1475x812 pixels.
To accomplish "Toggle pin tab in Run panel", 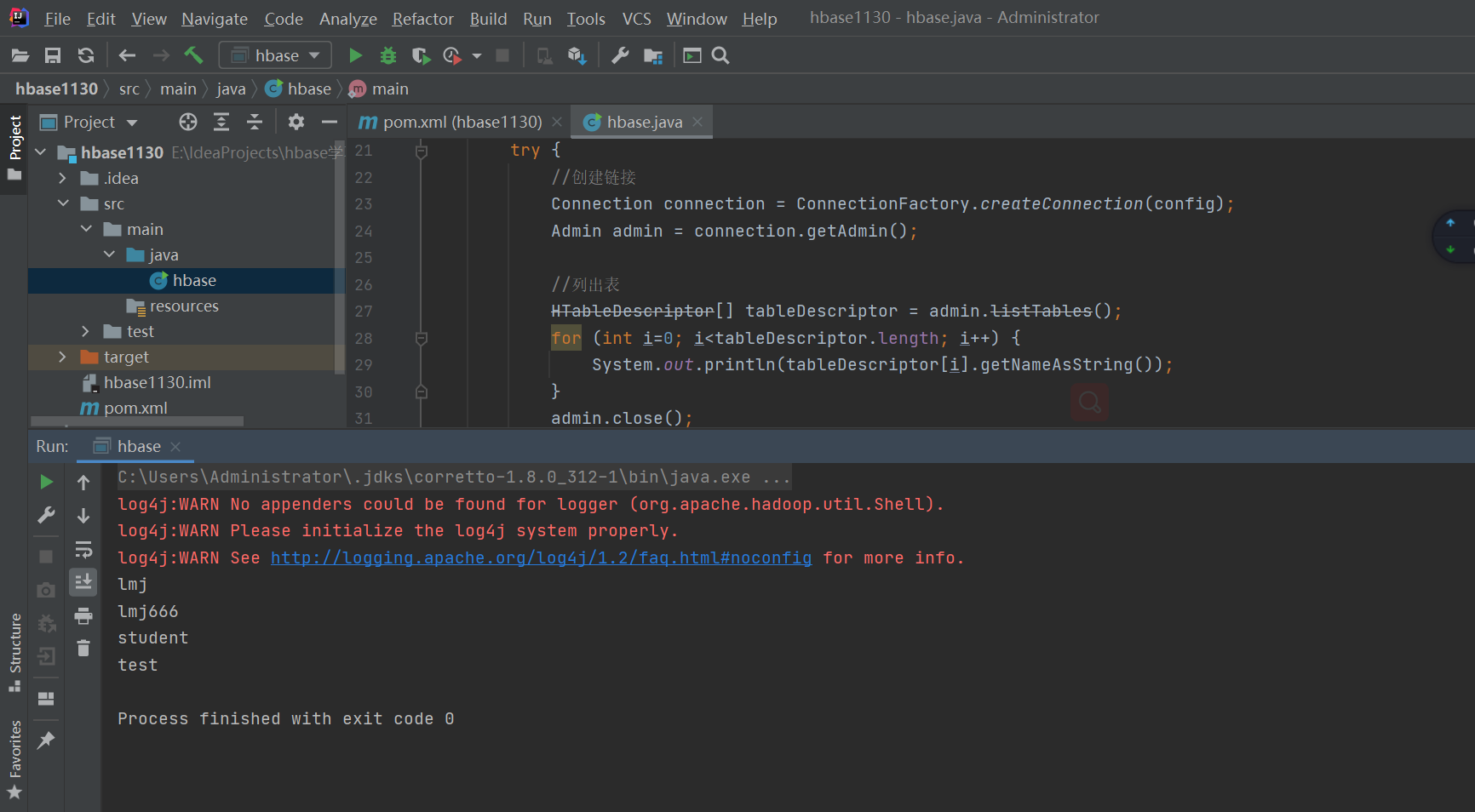I will click(46, 740).
